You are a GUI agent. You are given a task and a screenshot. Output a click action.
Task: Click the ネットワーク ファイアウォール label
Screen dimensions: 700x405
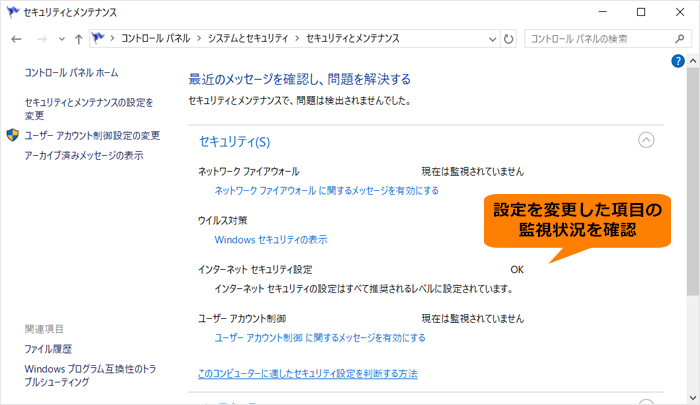tap(249, 171)
